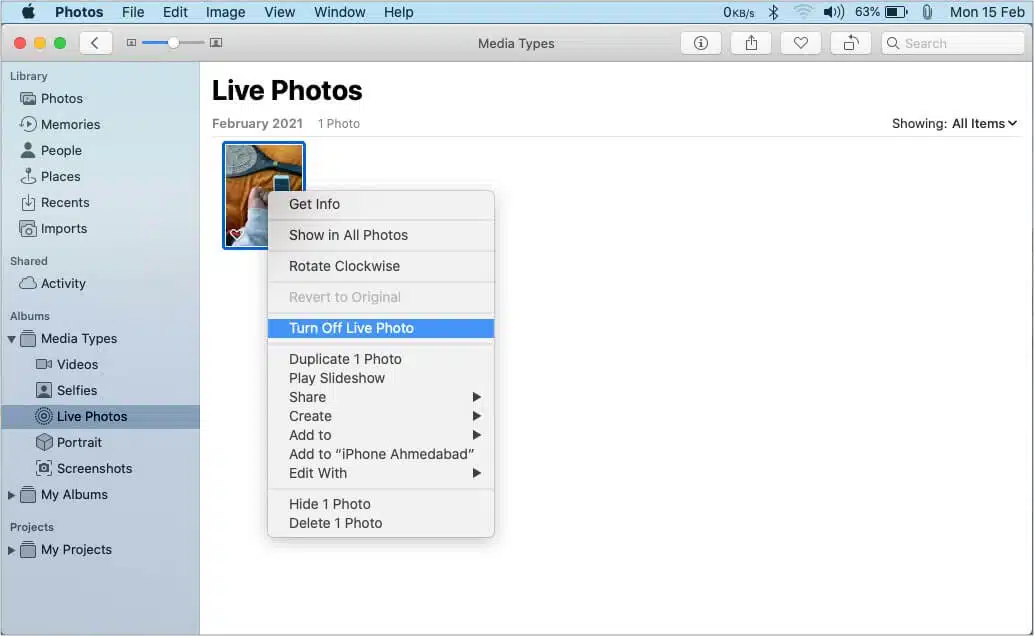Click the Get Info toolbar icon
This screenshot has height=636, width=1034.
pos(700,43)
